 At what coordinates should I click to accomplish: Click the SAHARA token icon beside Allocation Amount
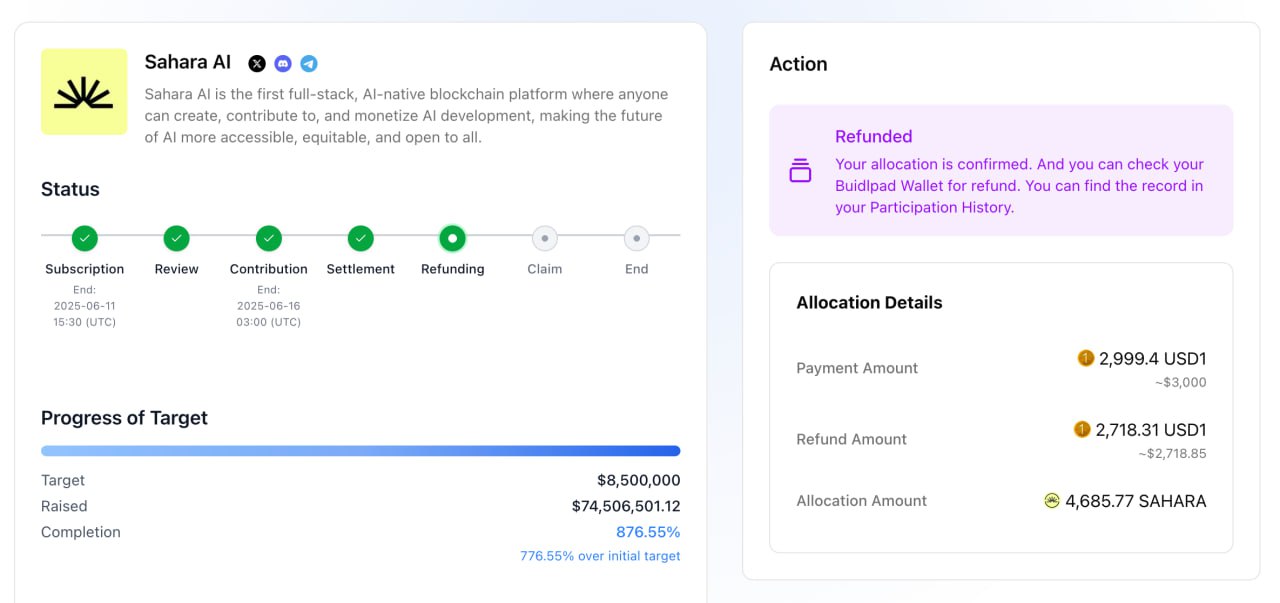click(x=1052, y=500)
